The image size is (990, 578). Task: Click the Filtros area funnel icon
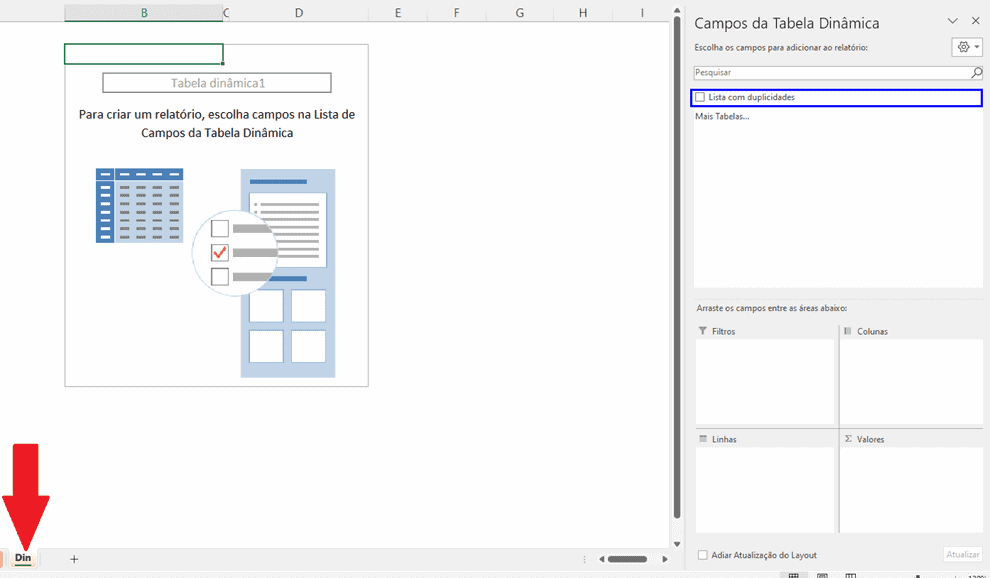tap(703, 331)
